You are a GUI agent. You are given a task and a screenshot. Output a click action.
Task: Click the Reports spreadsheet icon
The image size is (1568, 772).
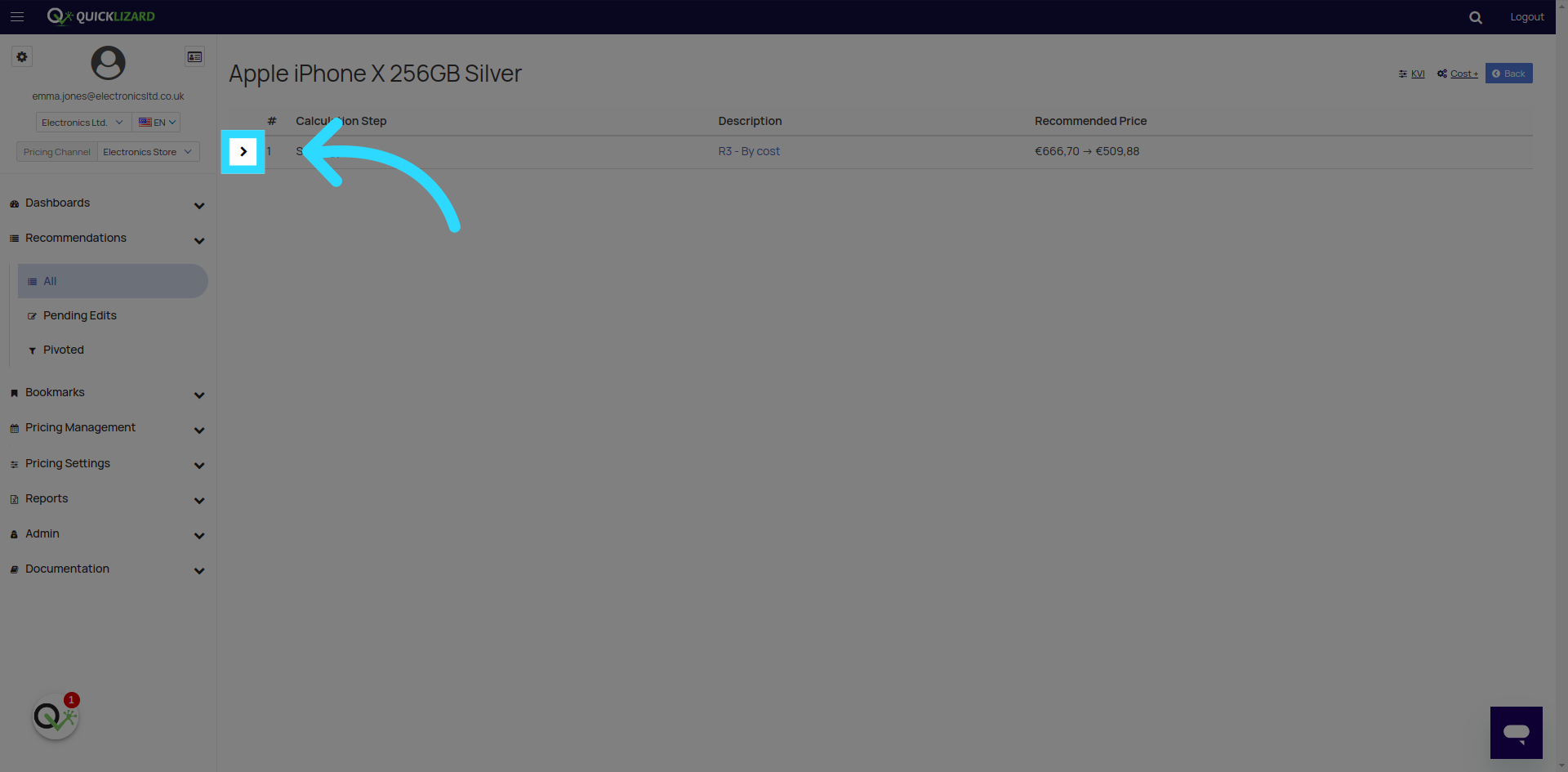click(x=14, y=499)
